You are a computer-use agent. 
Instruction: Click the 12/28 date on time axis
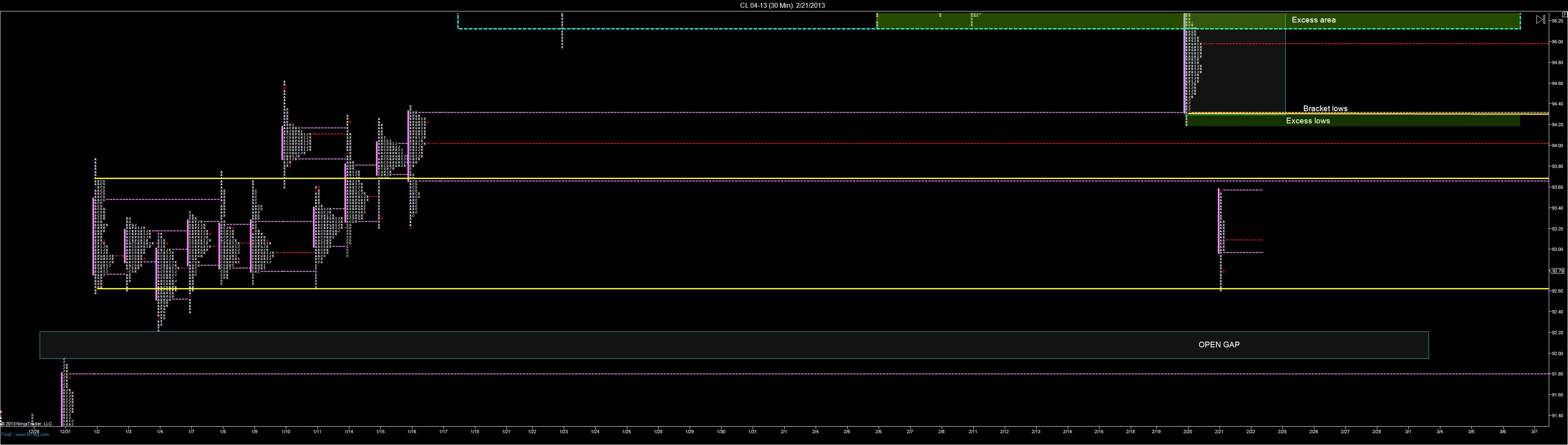pyautogui.click(x=34, y=432)
